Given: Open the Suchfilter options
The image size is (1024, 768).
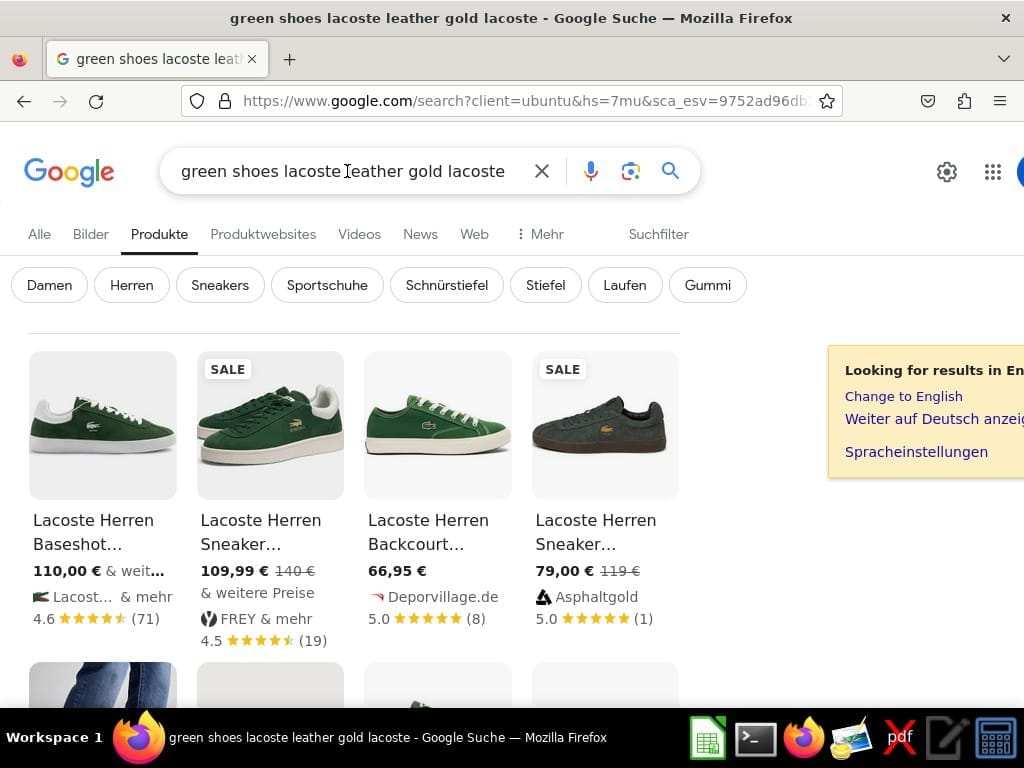Looking at the screenshot, I should point(658,234).
